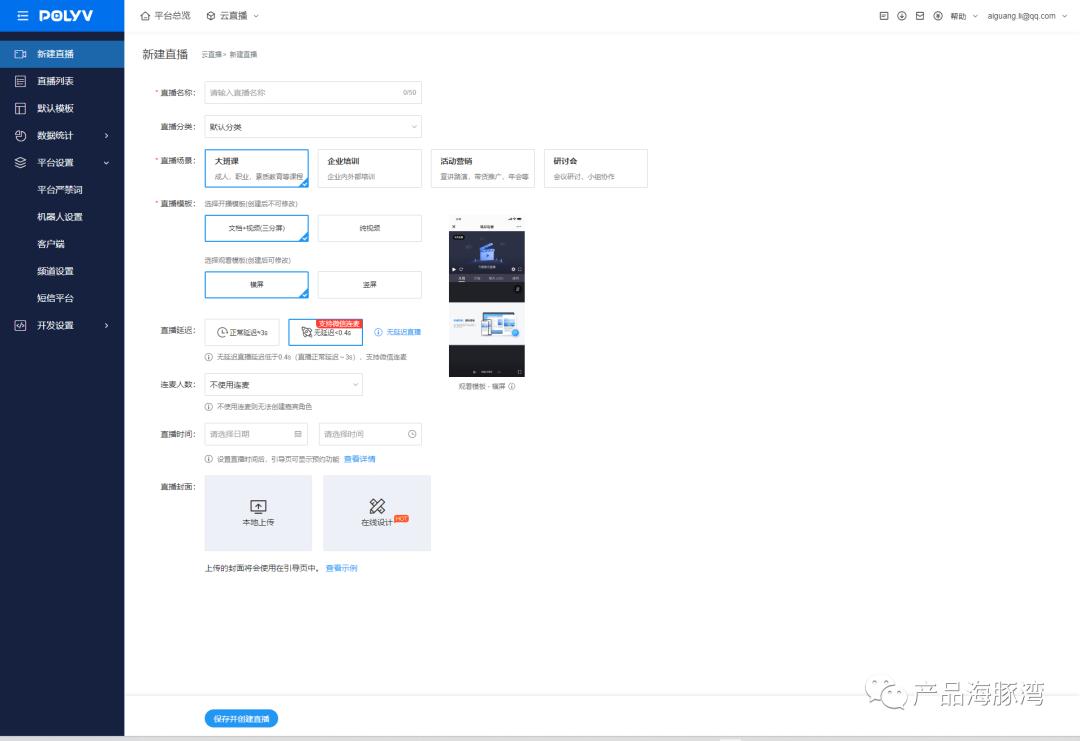Click the list icon beside 直播列表
Viewport: 1080px width, 741px height.
point(21,81)
